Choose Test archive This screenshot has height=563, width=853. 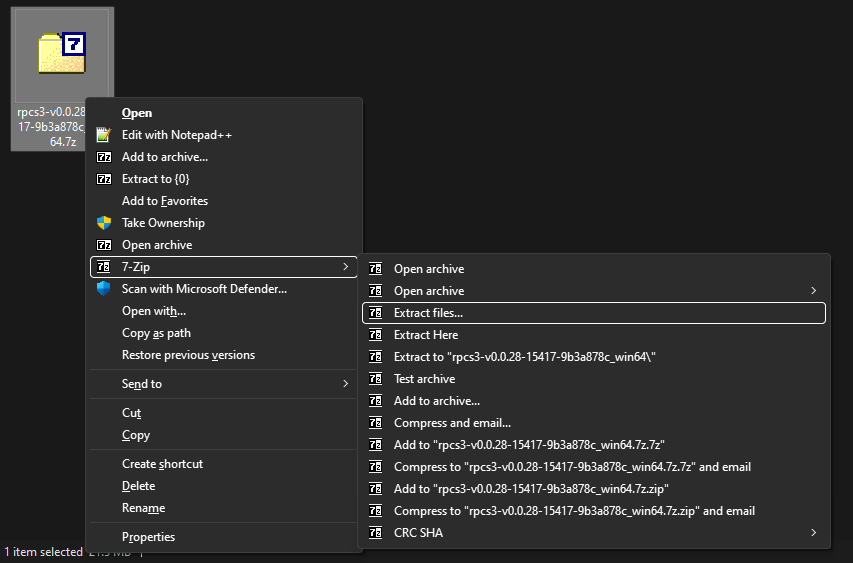(x=594, y=379)
